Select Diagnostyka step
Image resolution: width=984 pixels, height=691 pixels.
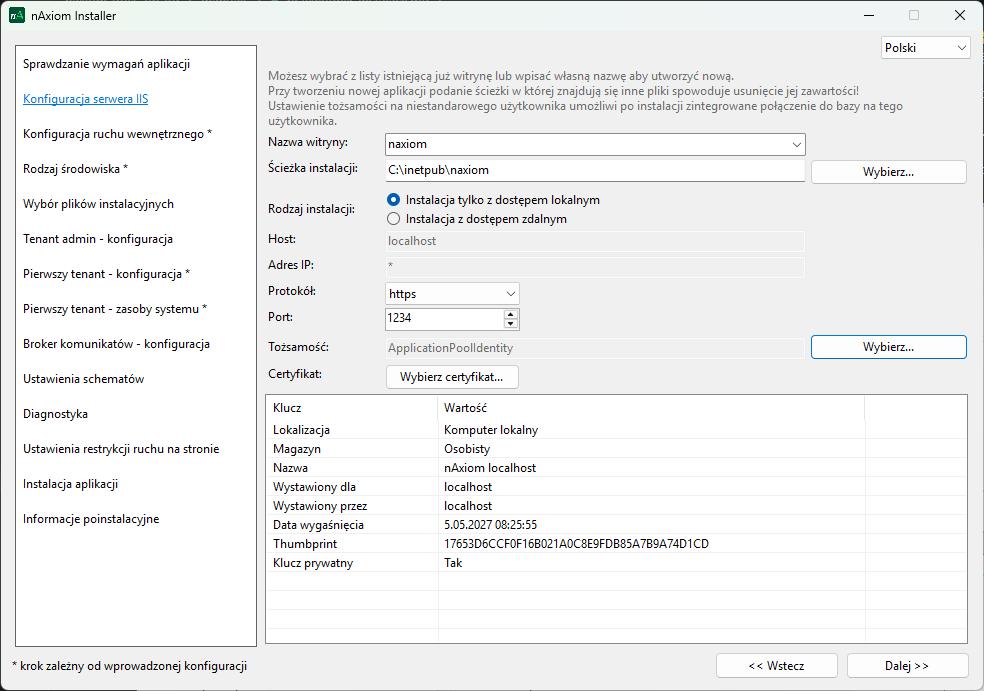55,414
